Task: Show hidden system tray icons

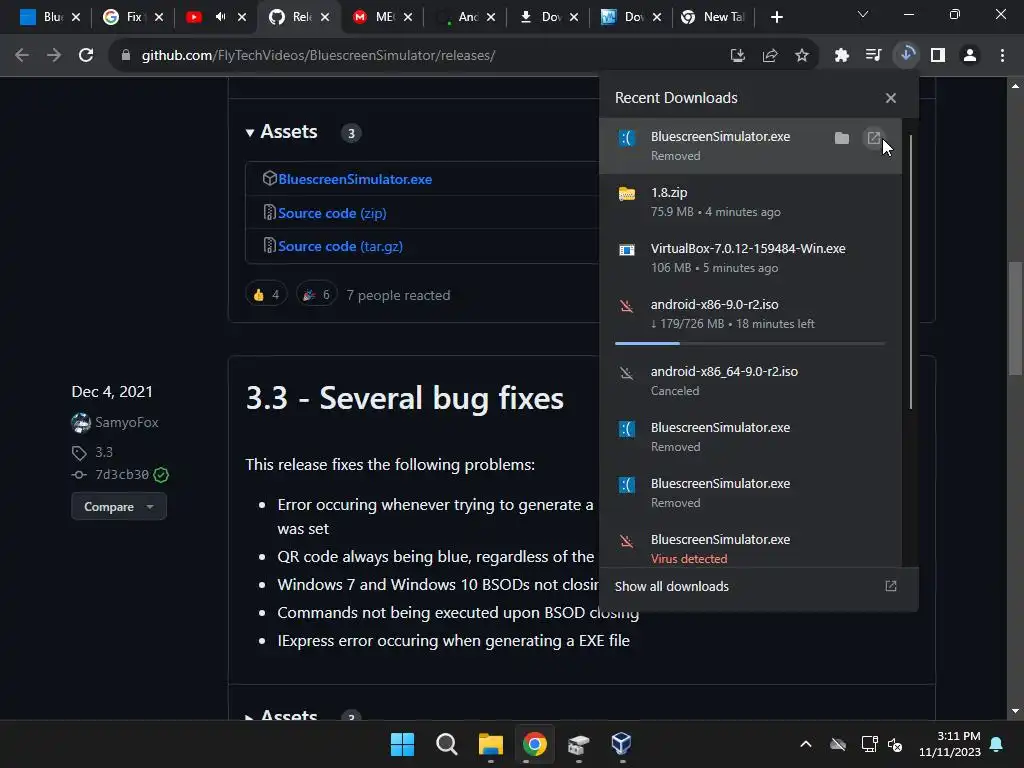Action: pyautogui.click(x=806, y=744)
